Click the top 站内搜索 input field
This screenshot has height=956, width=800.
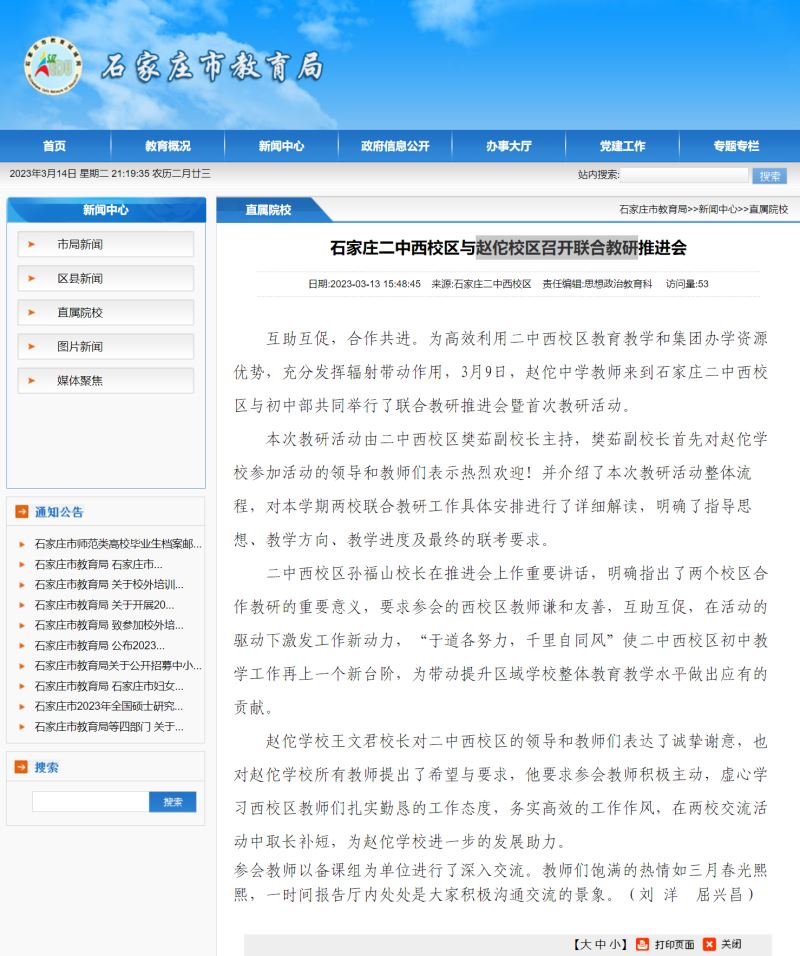[x=684, y=175]
